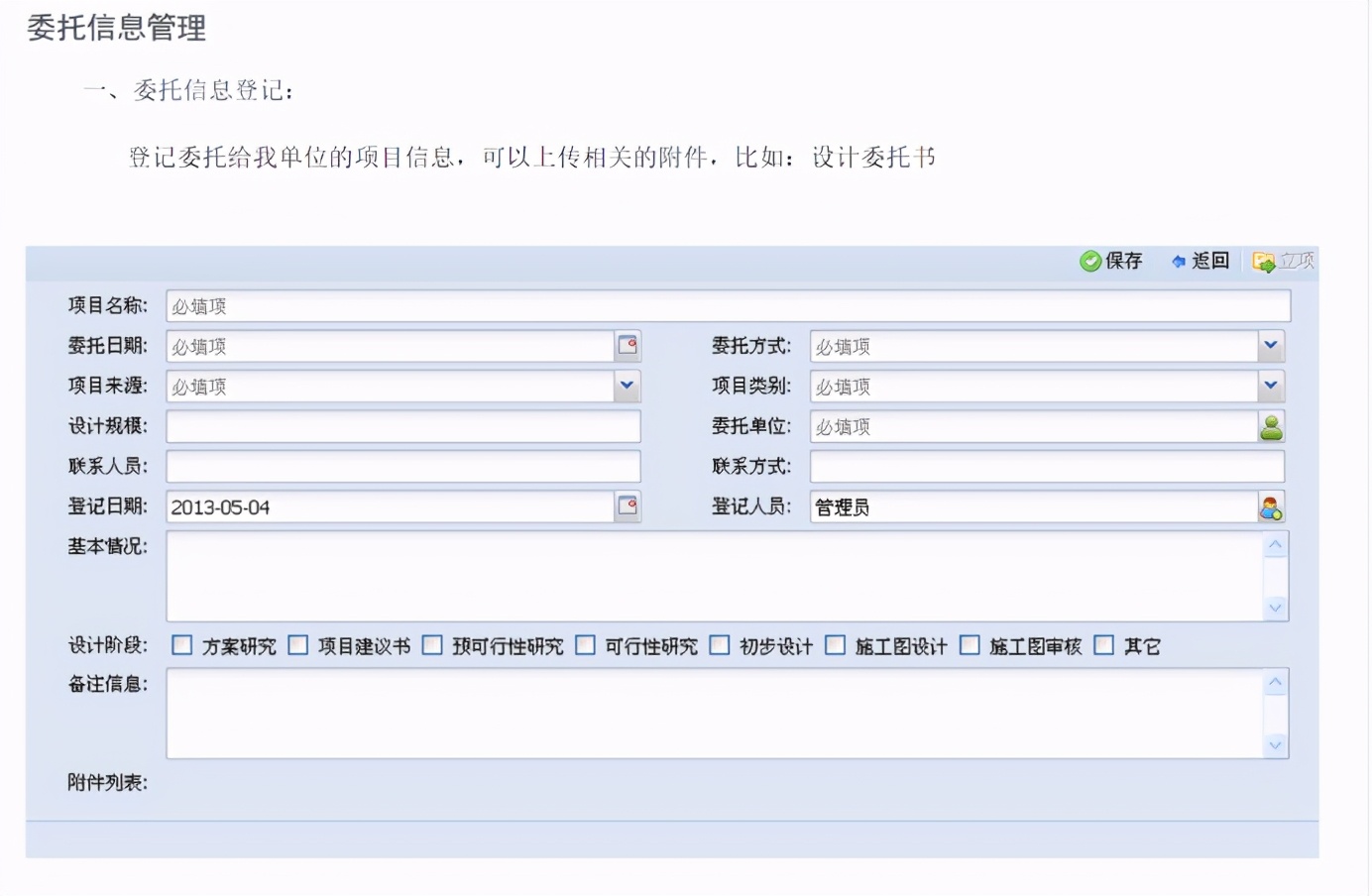Click the 委托信息管理 page heading

point(116,29)
